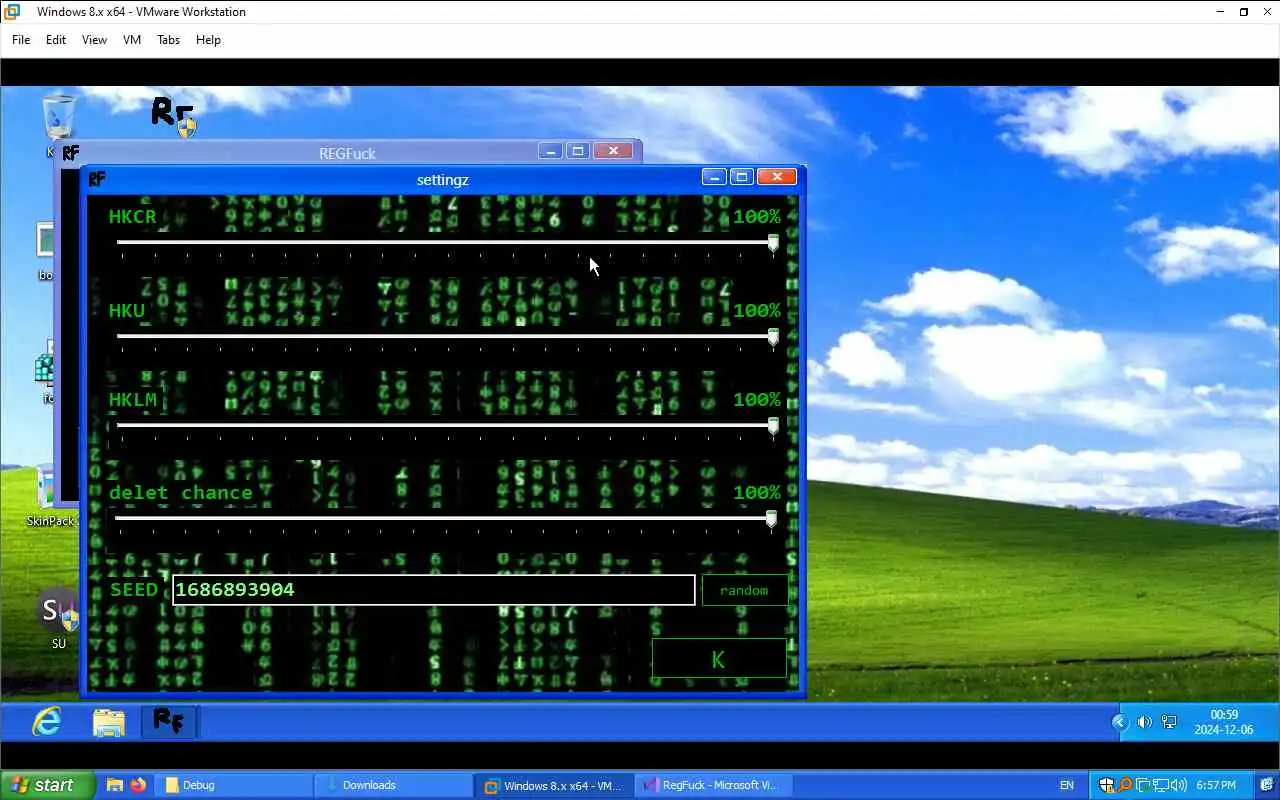Click the guest clock showing 00:59
This screenshot has width=1280, height=800.
tap(1224, 722)
